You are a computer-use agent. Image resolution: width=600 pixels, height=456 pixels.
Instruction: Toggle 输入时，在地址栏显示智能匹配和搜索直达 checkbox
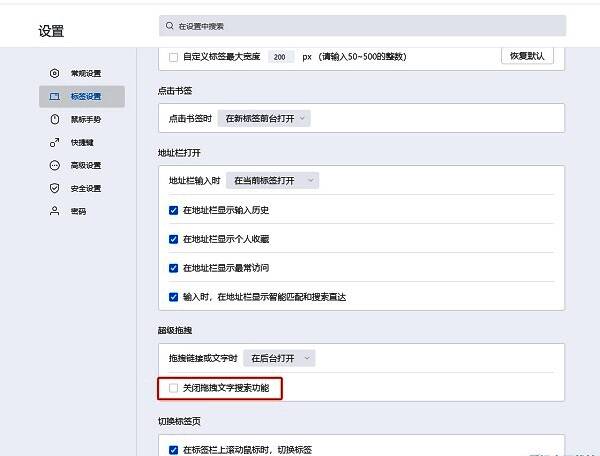[x=173, y=297]
